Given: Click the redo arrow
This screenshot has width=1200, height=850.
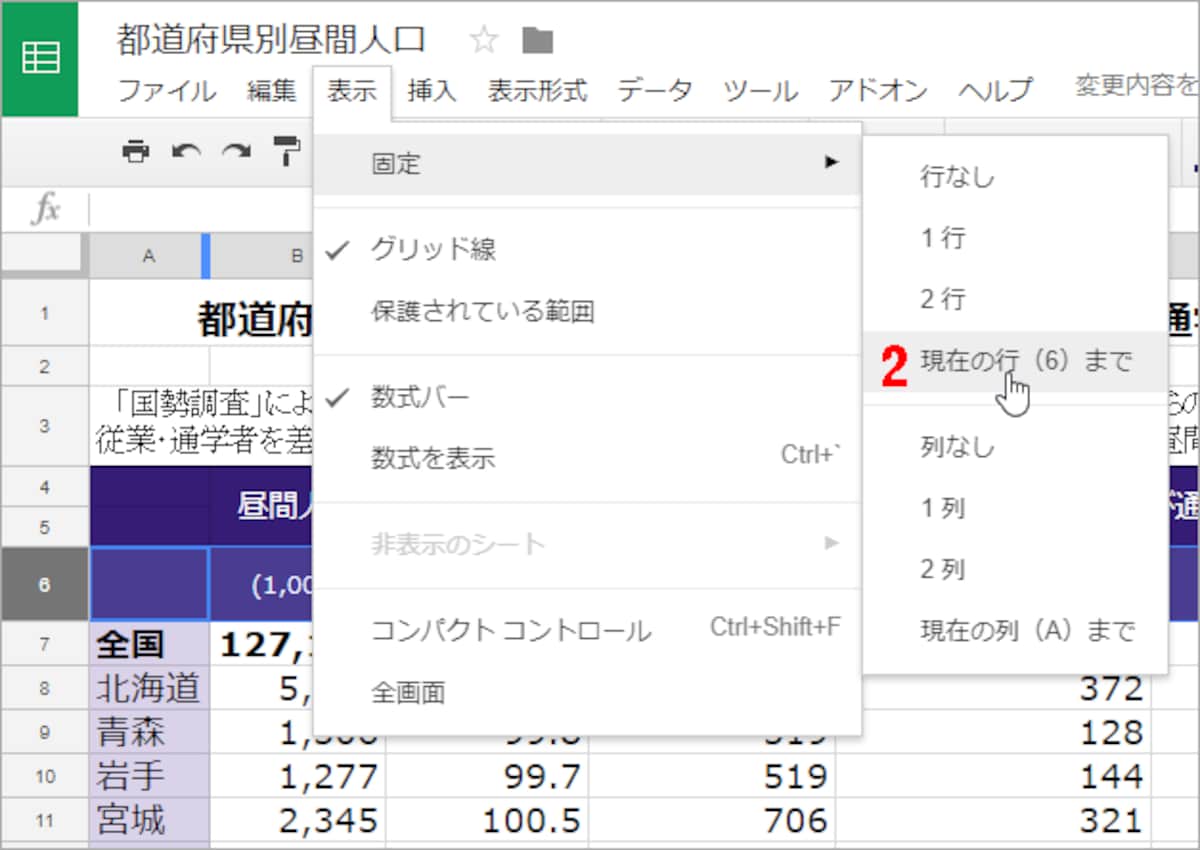Looking at the screenshot, I should [x=236, y=151].
